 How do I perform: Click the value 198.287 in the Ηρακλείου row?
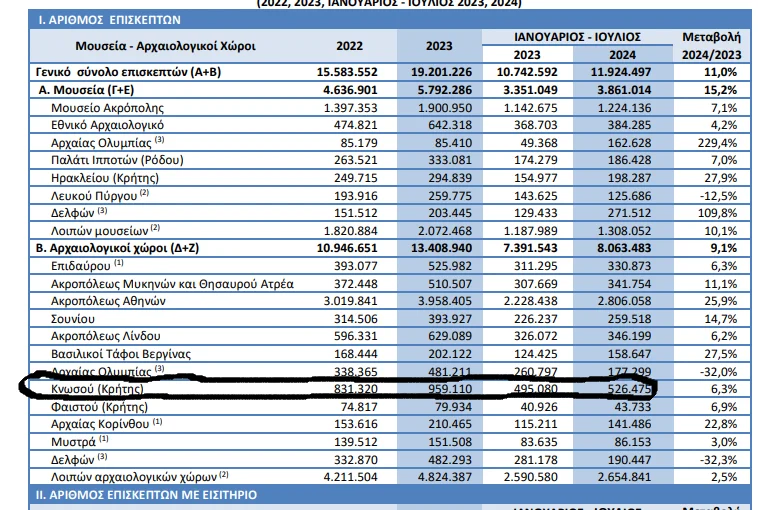(x=629, y=178)
